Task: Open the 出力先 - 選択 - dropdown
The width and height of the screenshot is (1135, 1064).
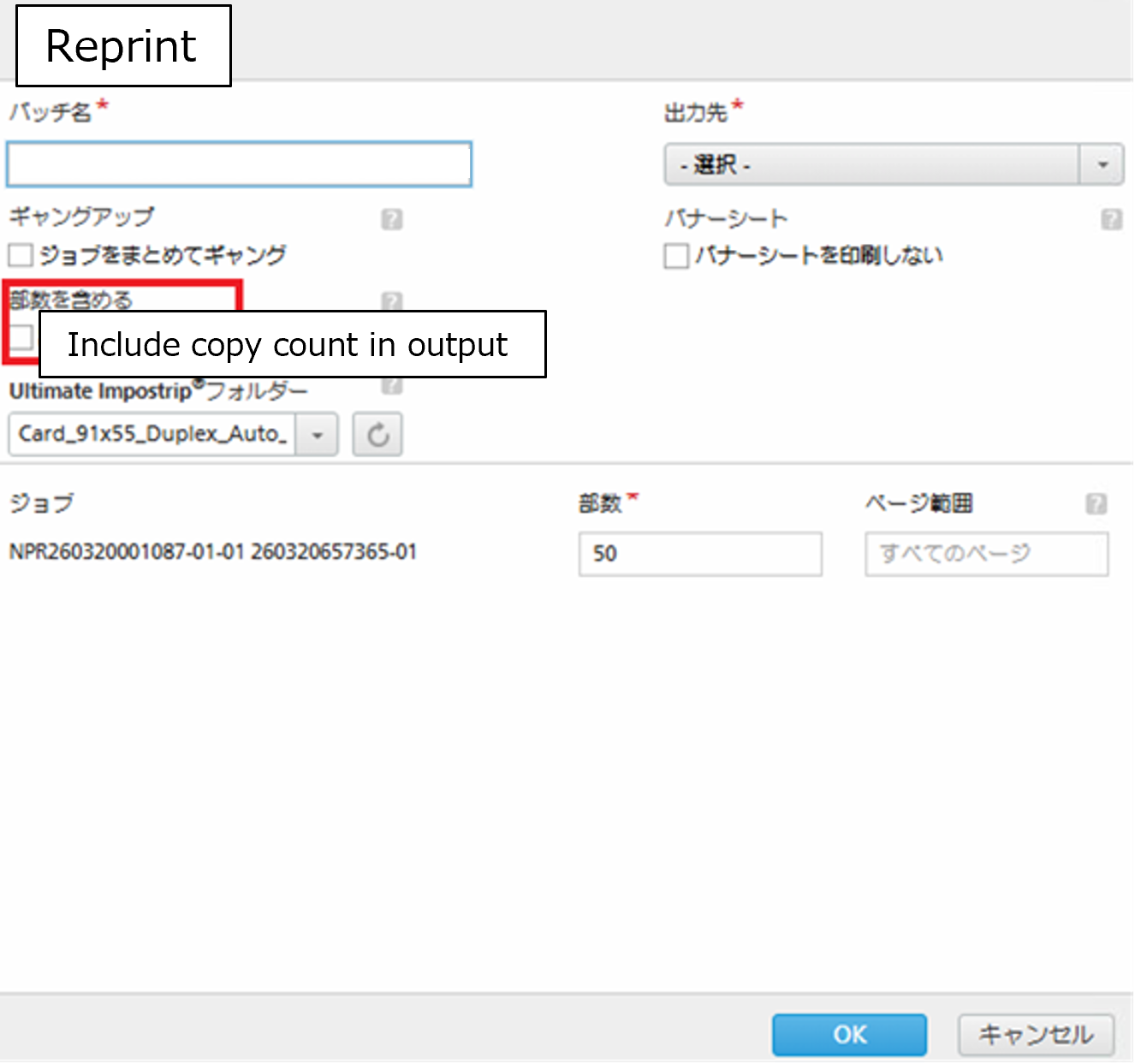Action: click(894, 163)
